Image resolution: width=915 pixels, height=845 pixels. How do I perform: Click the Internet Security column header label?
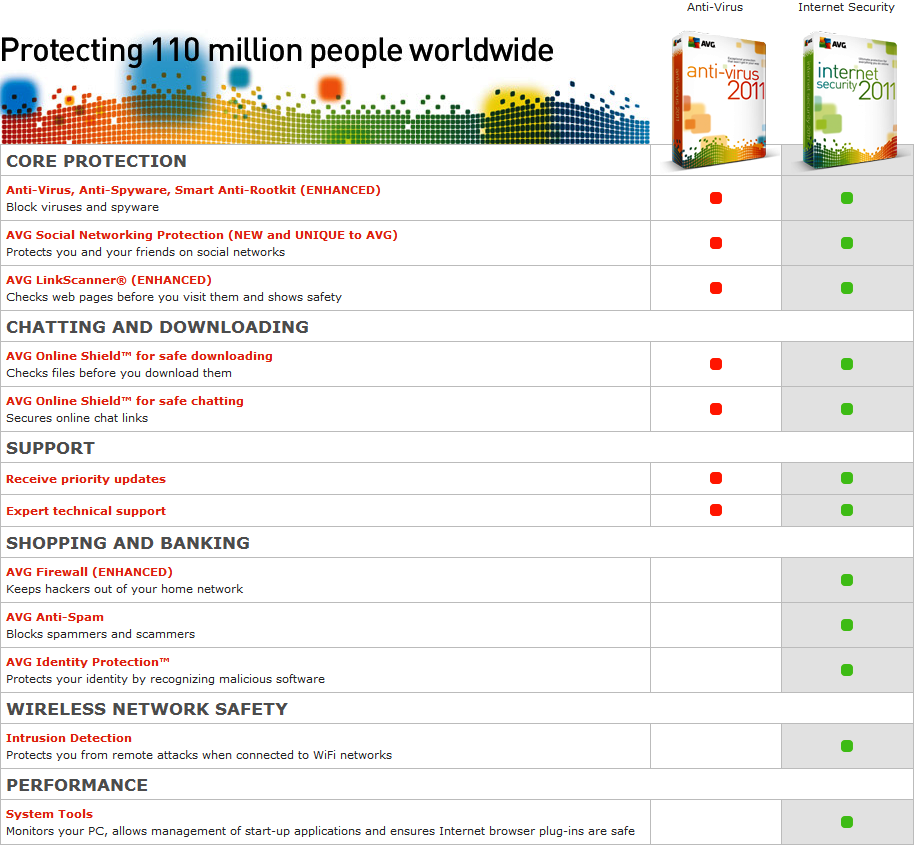click(846, 7)
